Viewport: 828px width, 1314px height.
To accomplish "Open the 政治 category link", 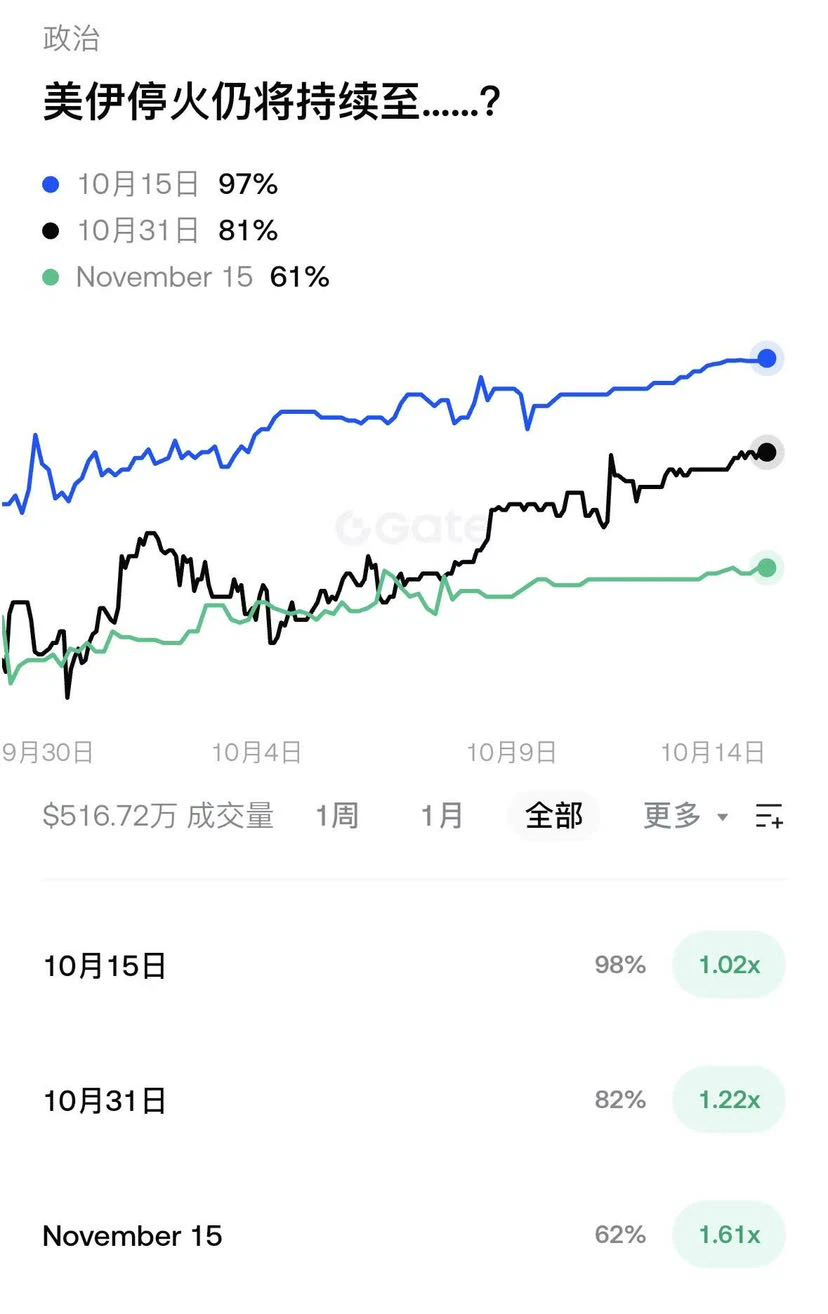I will pyautogui.click(x=71, y=39).
